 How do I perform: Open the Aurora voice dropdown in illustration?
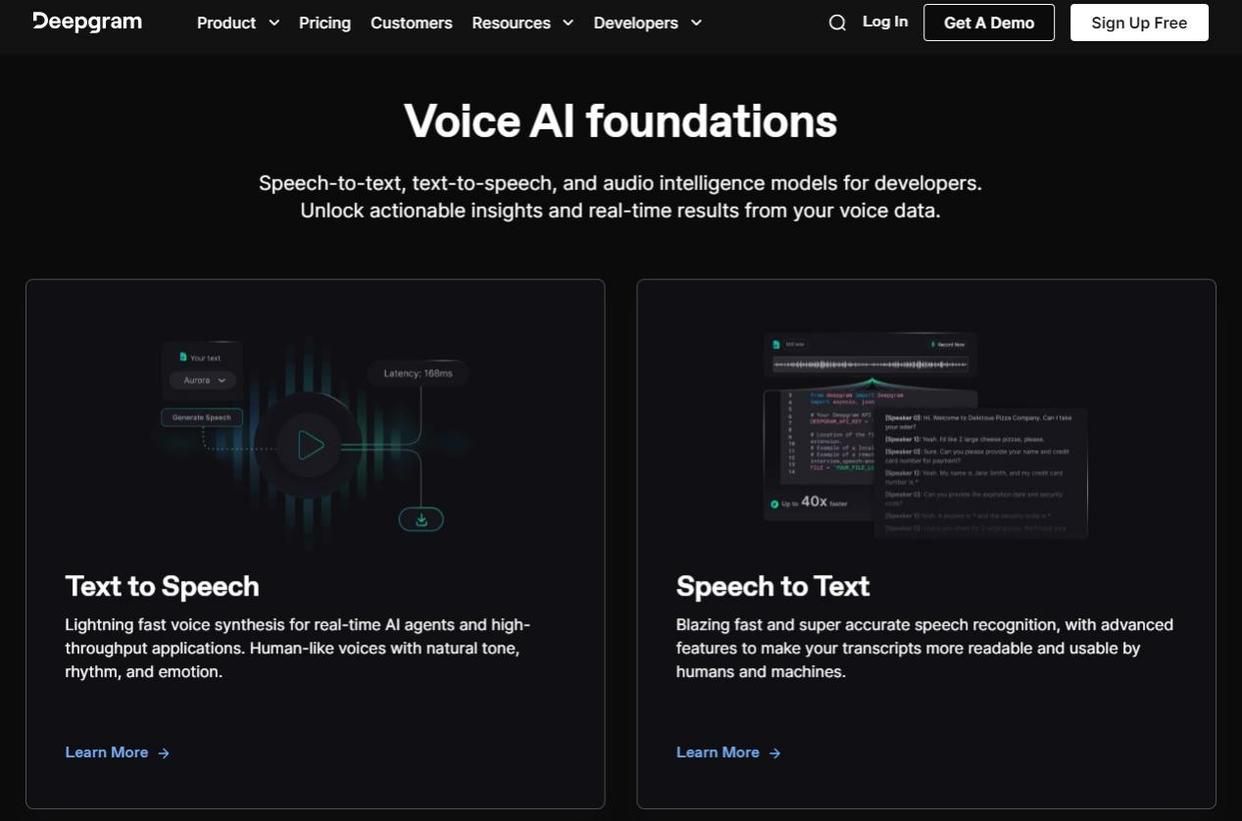pos(203,381)
